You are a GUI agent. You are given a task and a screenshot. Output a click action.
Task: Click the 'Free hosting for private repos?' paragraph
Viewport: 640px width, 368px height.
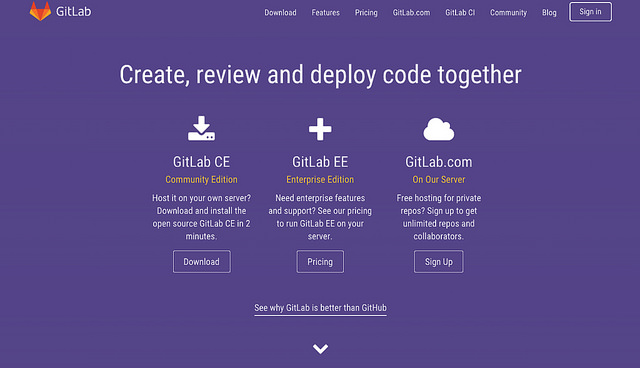pos(439,217)
